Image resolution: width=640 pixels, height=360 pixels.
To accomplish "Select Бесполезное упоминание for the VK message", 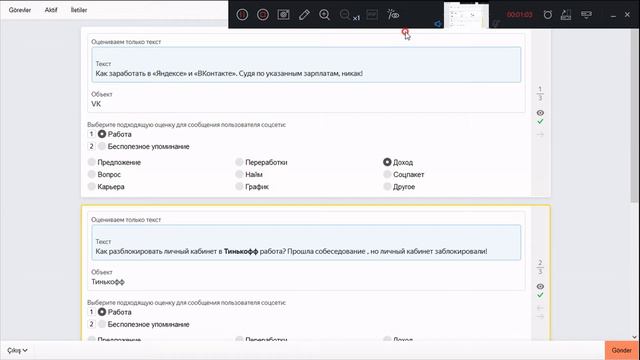I will tap(102, 146).
